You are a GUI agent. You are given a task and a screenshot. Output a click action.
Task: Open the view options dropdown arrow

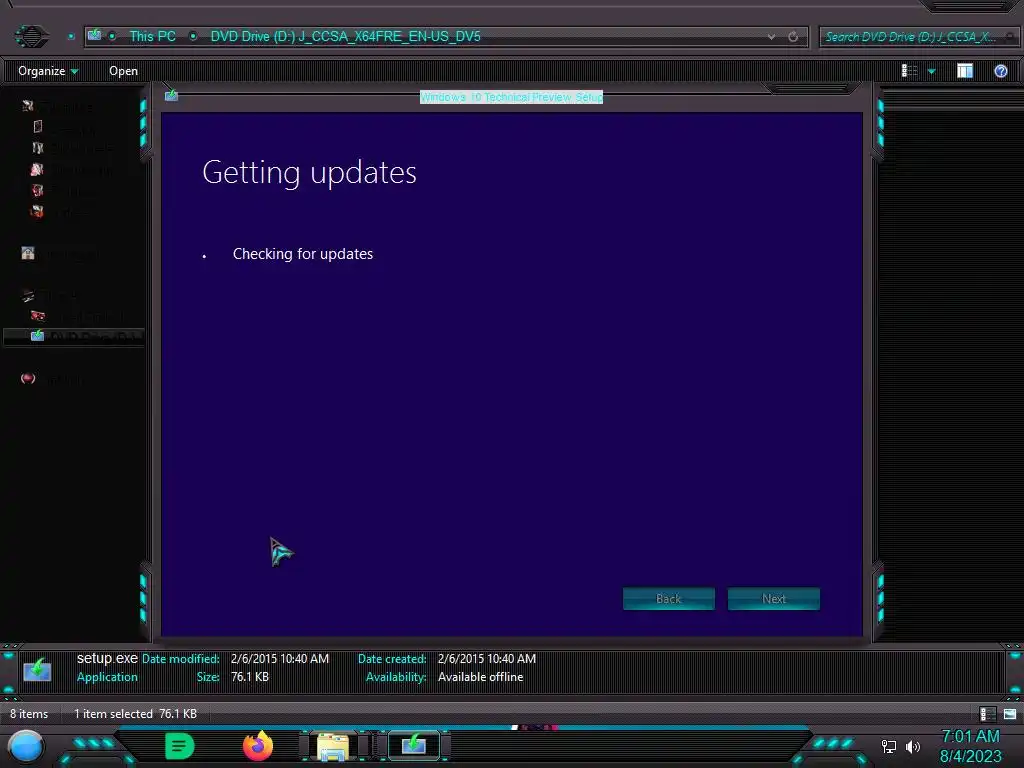tap(931, 71)
